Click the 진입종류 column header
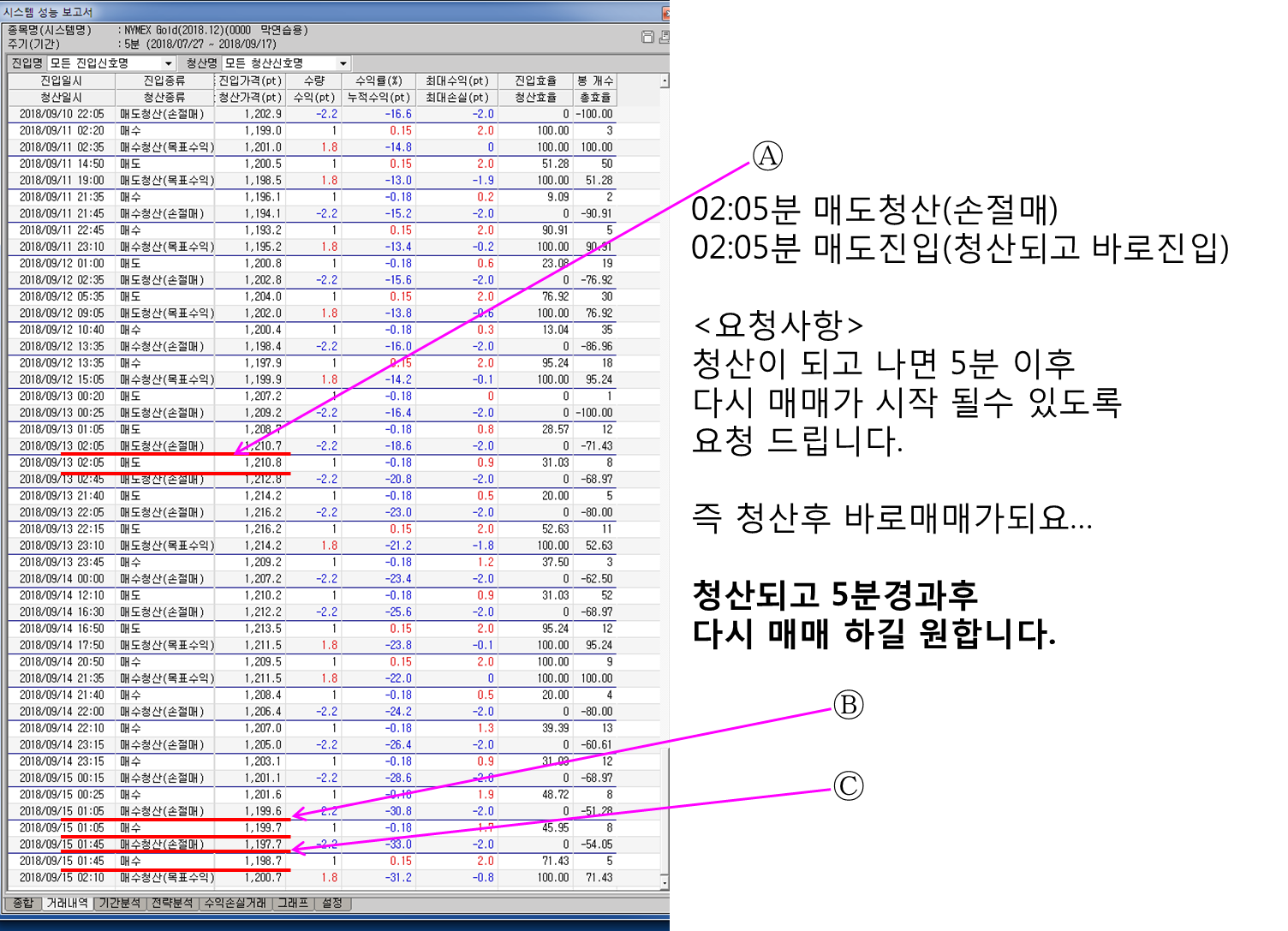The image size is (1288, 931). [x=164, y=81]
